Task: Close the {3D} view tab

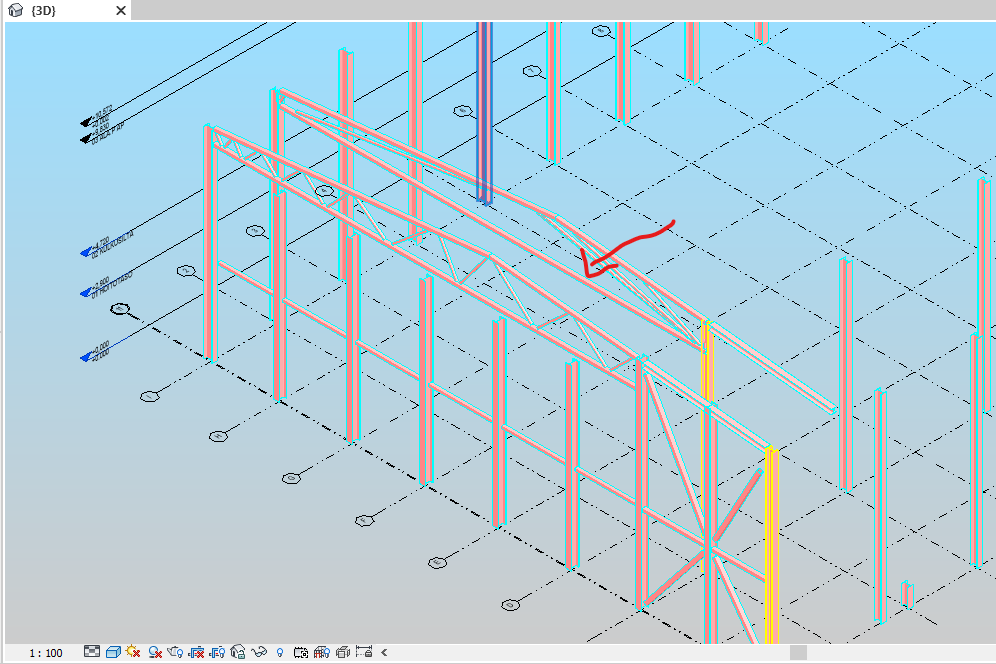Action: (x=120, y=11)
